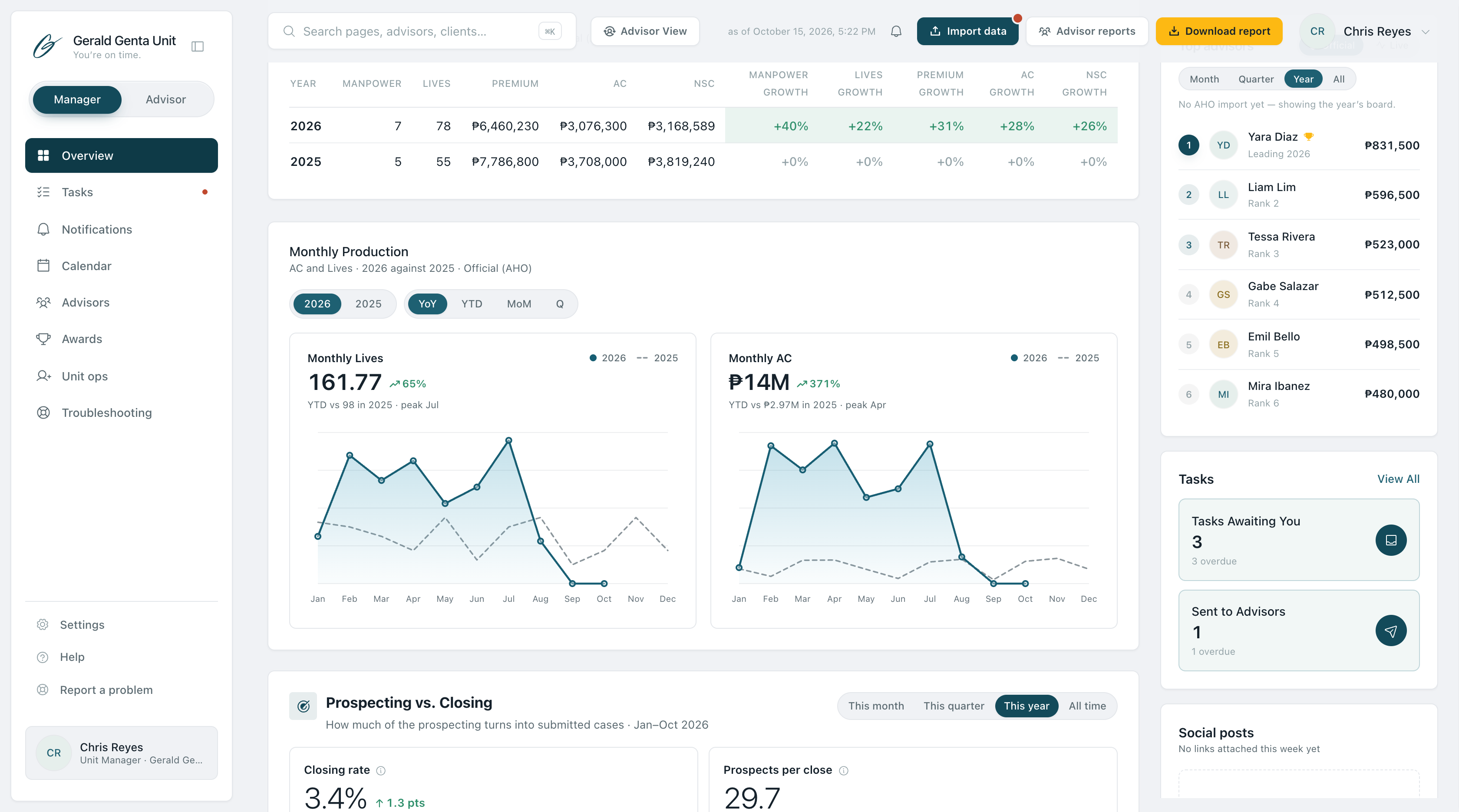Open Unit ops in the sidebar
The image size is (1459, 812).
(x=121, y=376)
